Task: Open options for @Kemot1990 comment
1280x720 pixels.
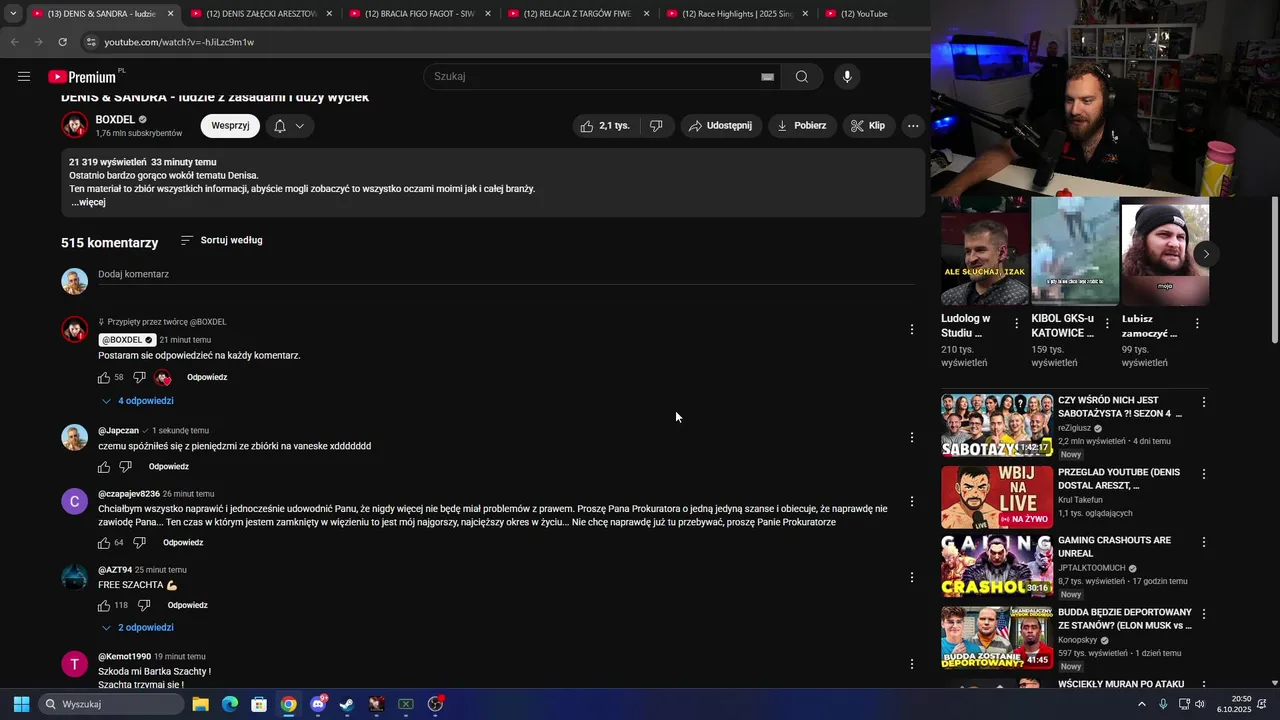Action: [911, 664]
